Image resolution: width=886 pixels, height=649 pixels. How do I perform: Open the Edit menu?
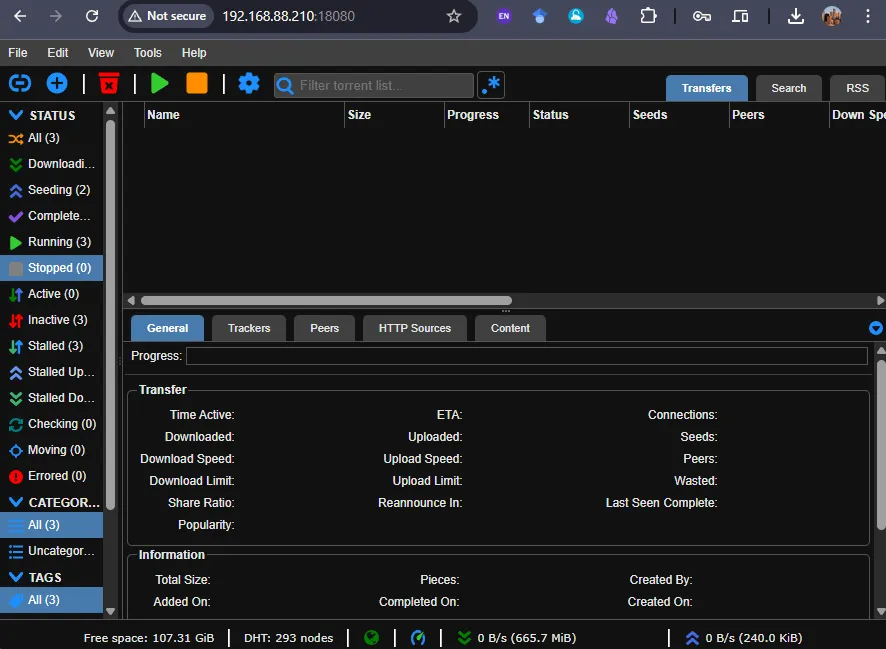[58, 53]
